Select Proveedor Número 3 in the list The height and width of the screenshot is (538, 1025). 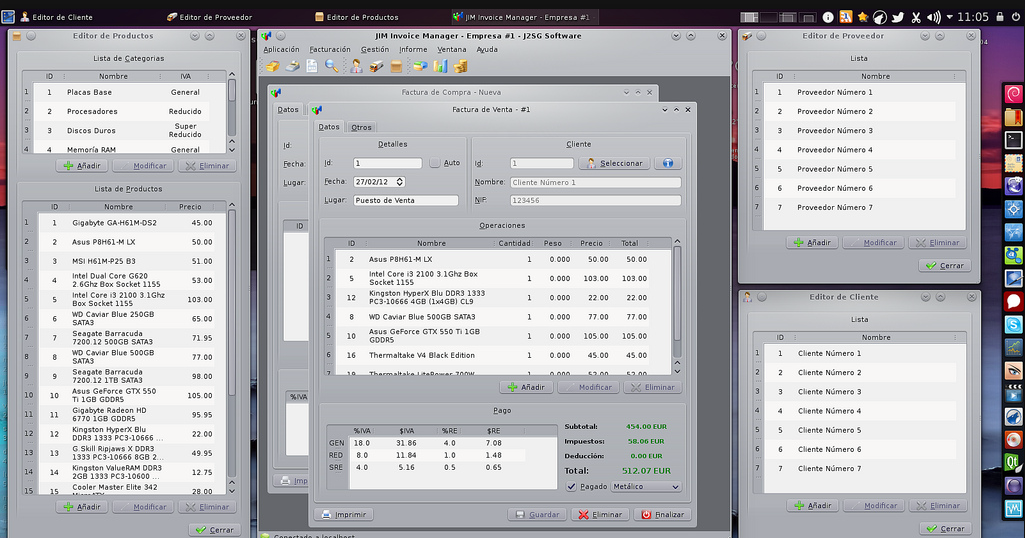pos(834,131)
